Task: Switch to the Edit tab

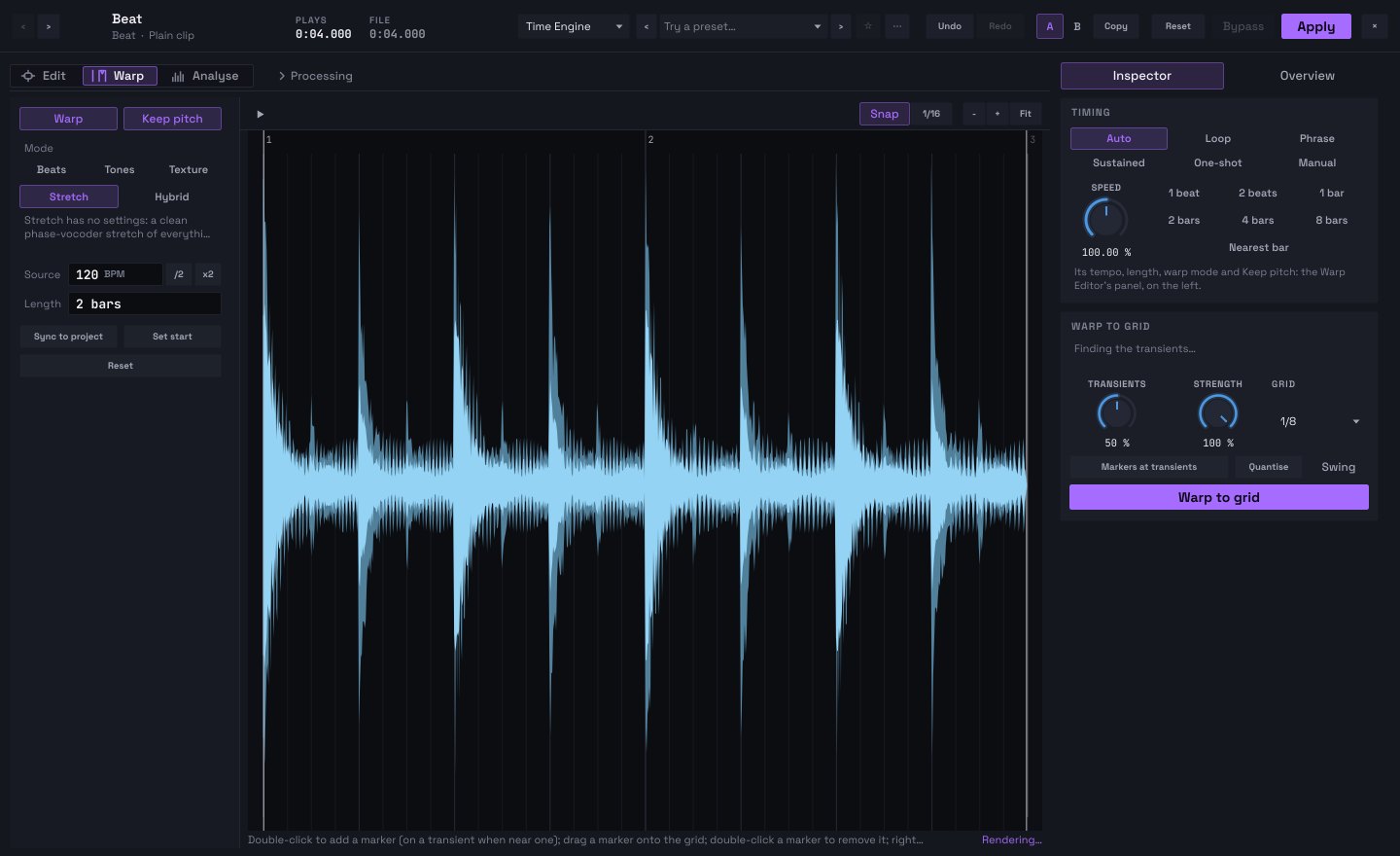Action: 45,76
